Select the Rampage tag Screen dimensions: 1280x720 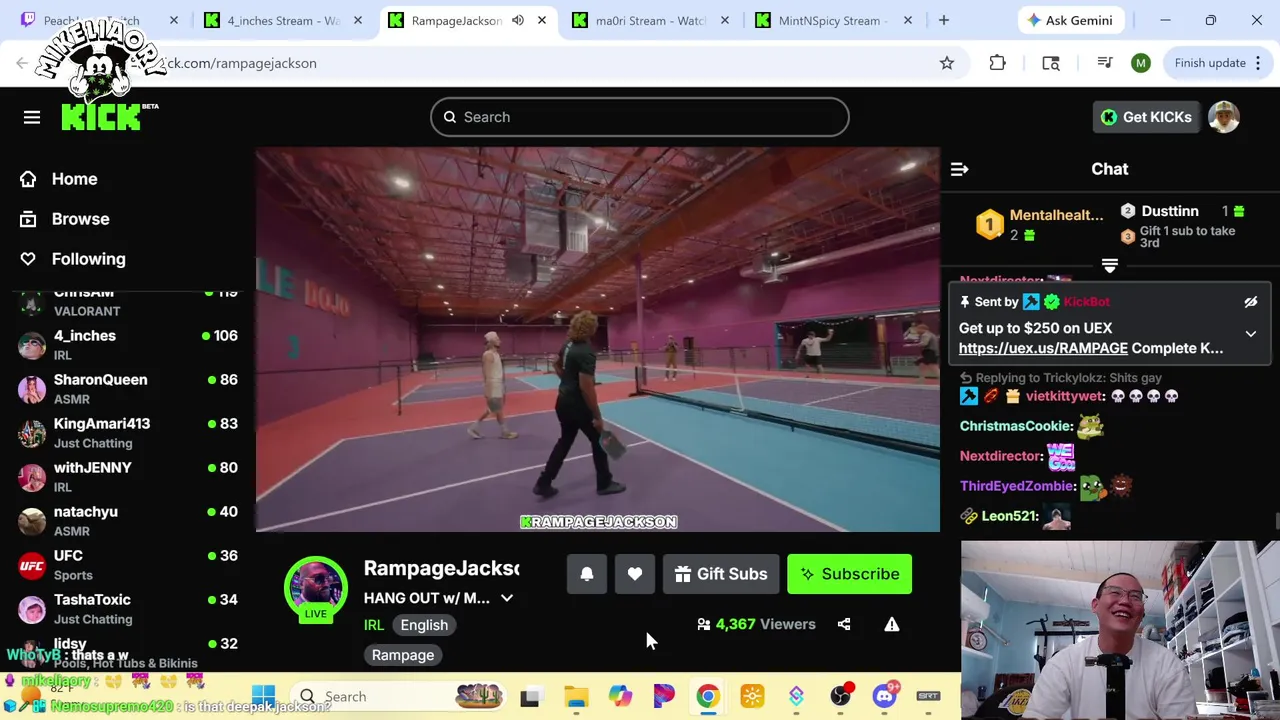coord(403,655)
